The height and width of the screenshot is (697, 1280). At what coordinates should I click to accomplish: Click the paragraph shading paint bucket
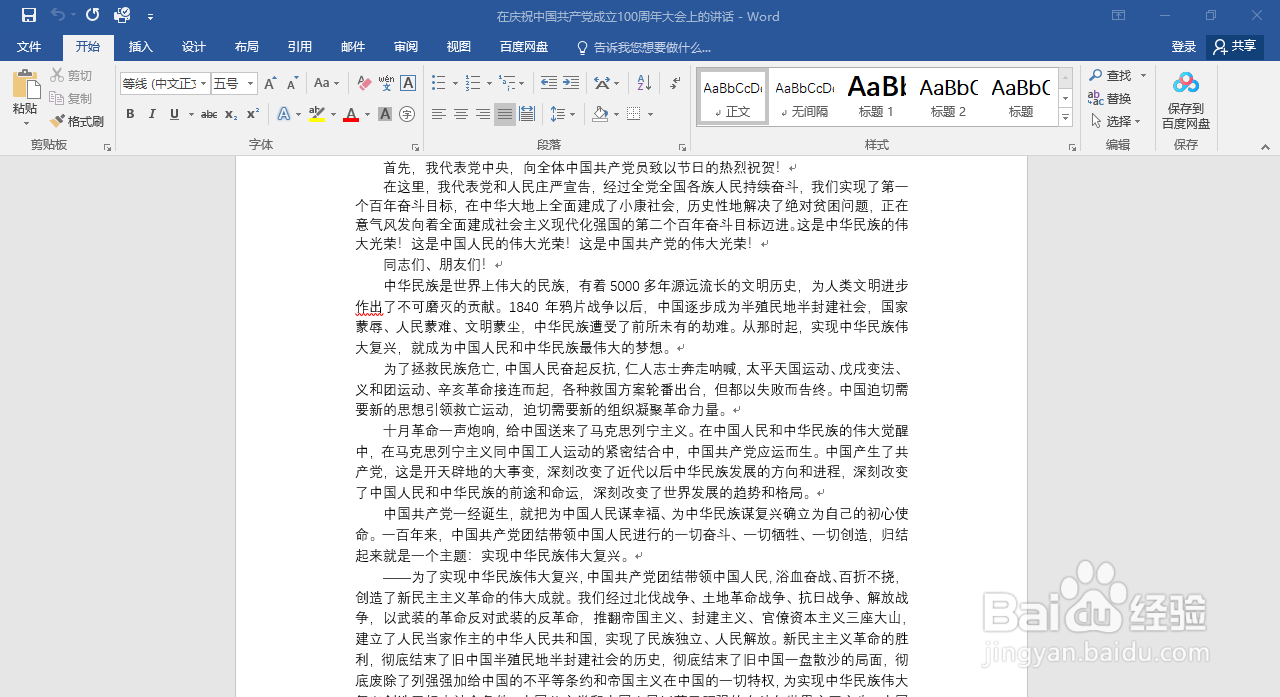[x=598, y=114]
